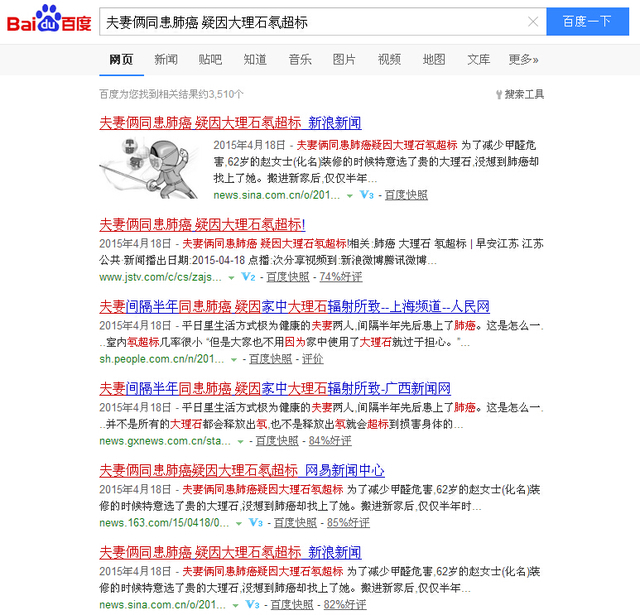Click the Baidu logo
This screenshot has width=640, height=615.
(49, 19)
